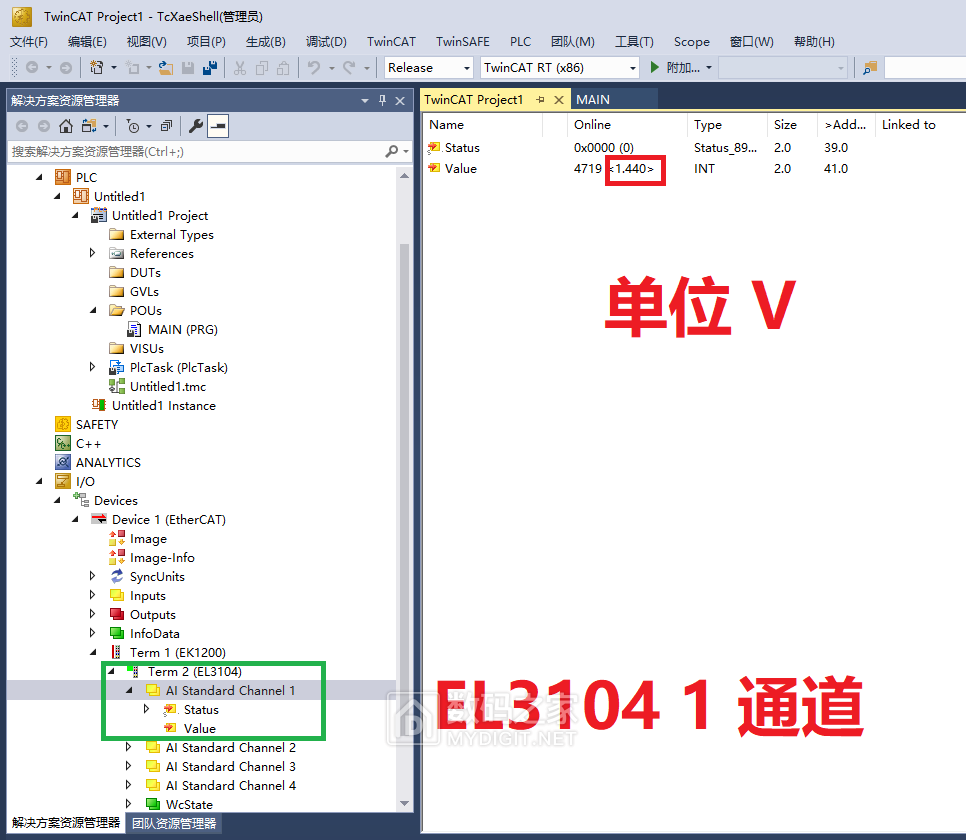966x840 pixels.
Task: Select the External Types folder
Action: 171,235
